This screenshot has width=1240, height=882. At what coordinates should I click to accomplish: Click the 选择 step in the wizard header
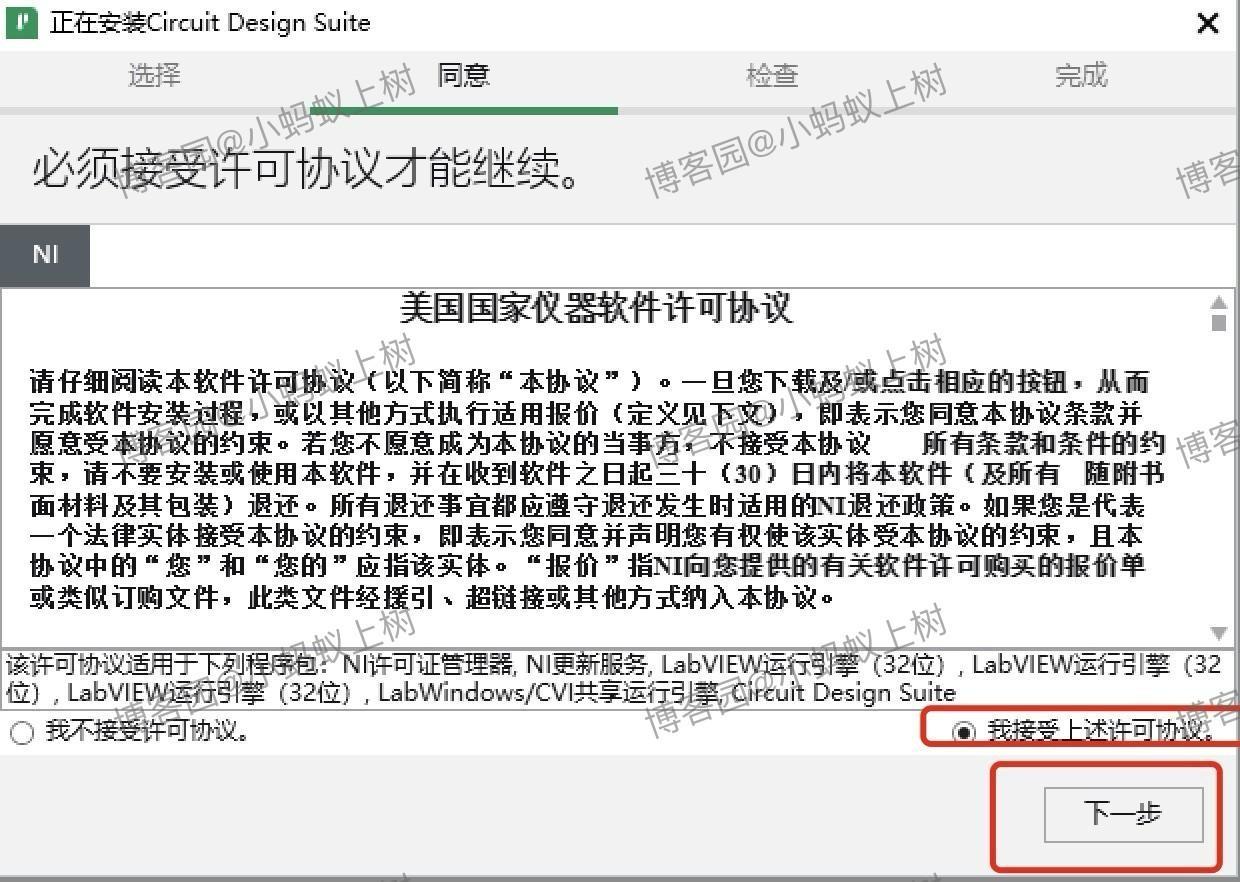(154, 75)
